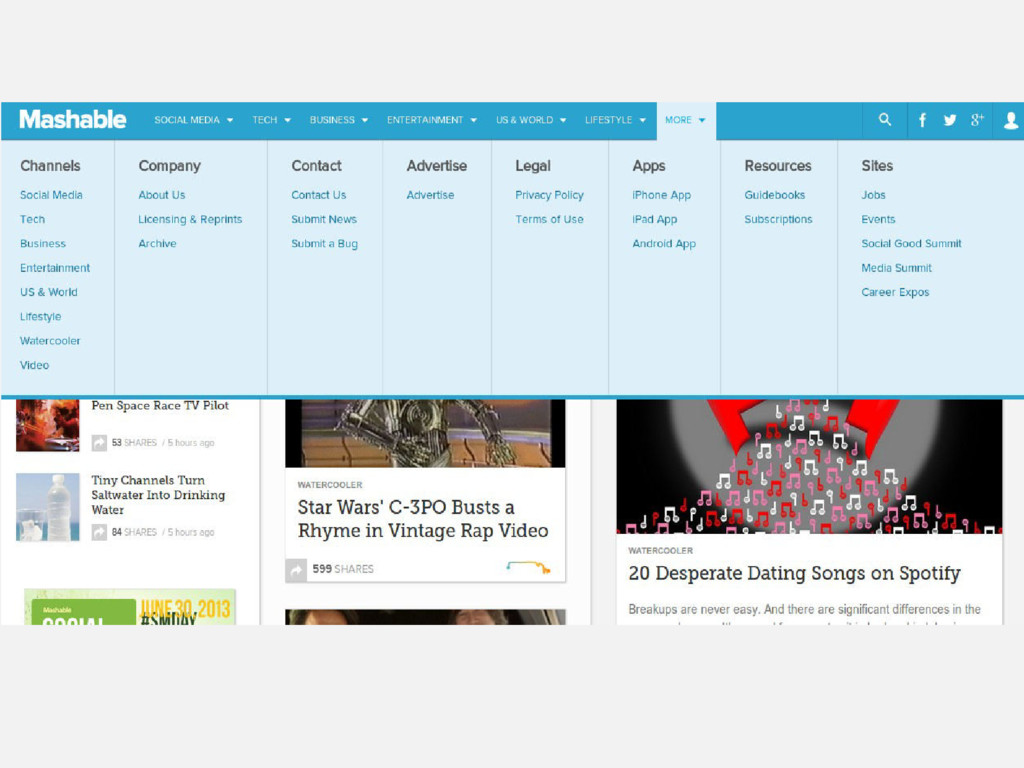Click the Watercooler tag above Dating Songs
The image size is (1024, 768).
click(x=660, y=551)
